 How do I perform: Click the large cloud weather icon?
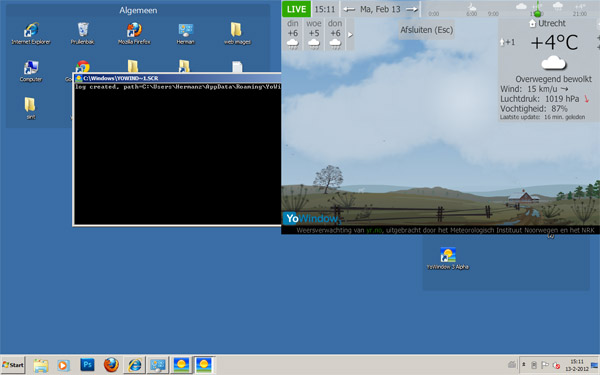pos(553,63)
